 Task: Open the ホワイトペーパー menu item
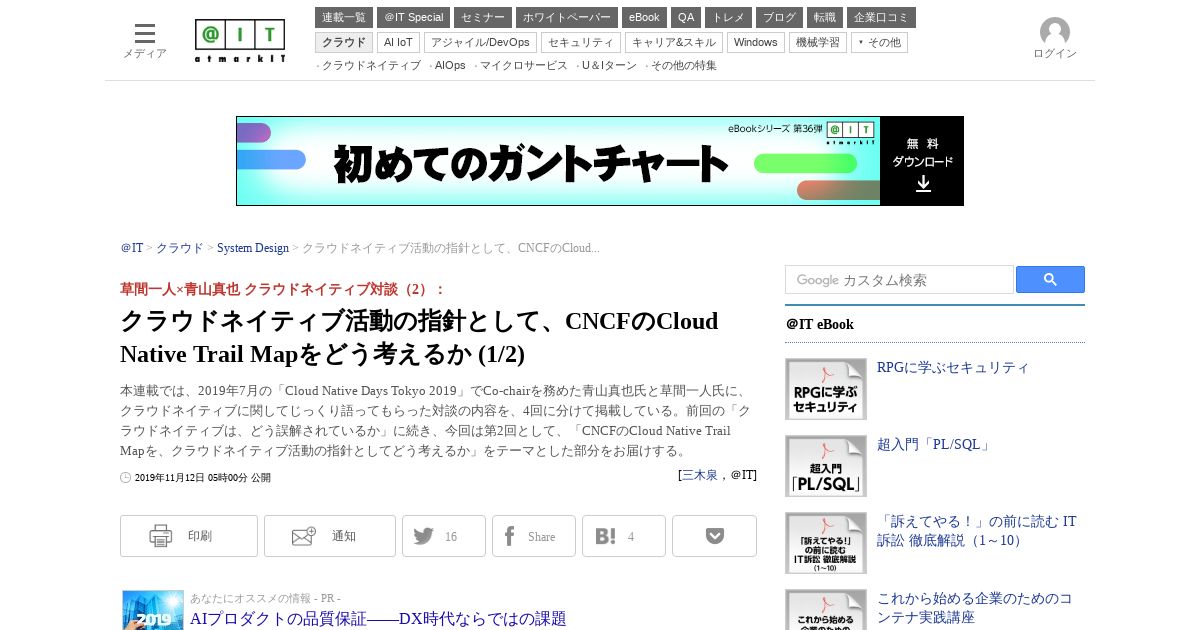click(567, 18)
